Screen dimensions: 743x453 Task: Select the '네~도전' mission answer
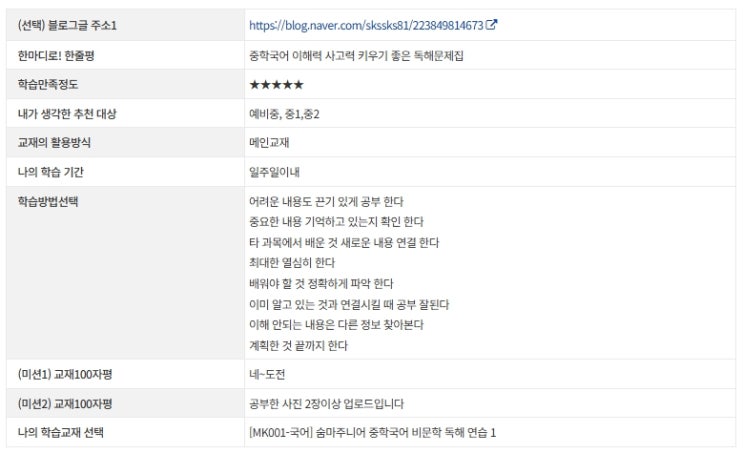coord(267,374)
